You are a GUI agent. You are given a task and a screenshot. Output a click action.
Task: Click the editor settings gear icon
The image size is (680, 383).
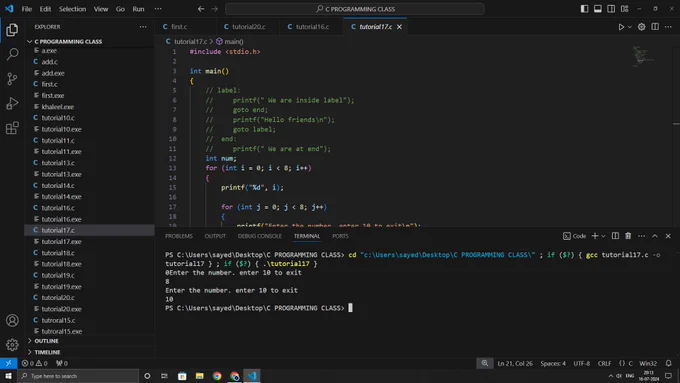pyautogui.click(x=641, y=27)
